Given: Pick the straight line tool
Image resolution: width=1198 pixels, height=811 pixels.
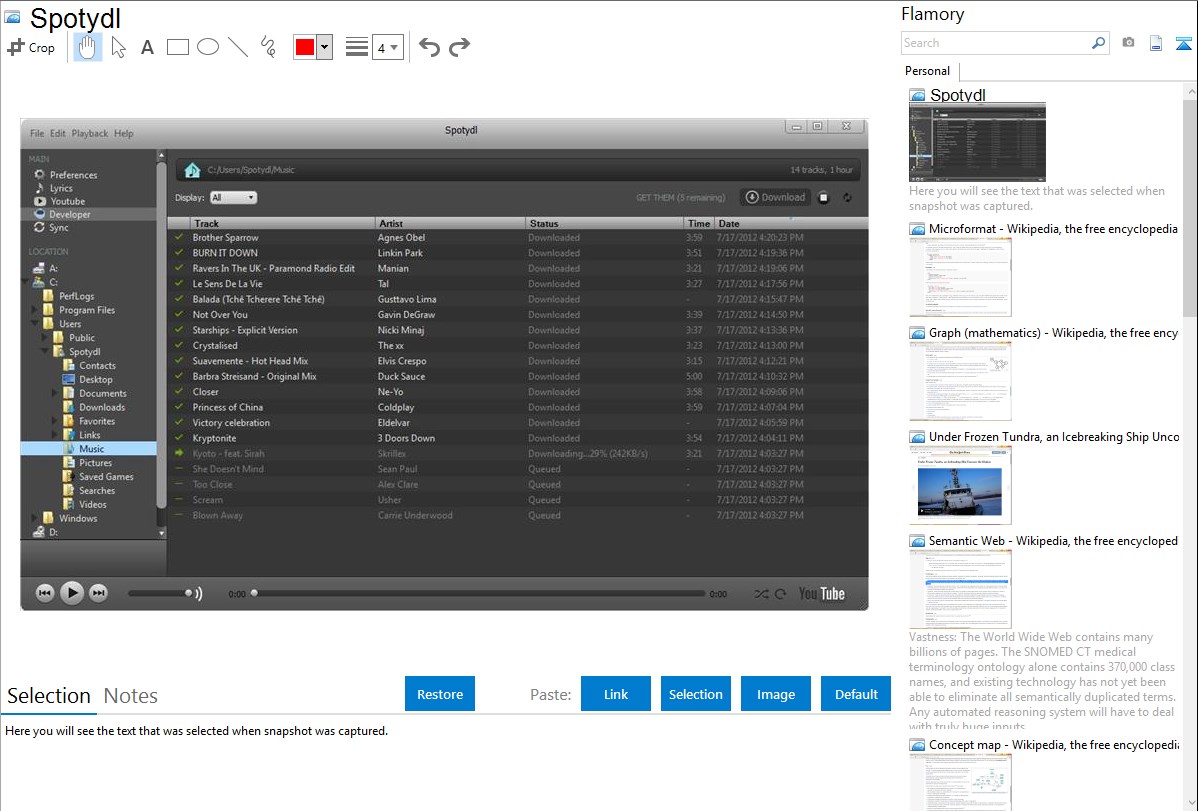Looking at the screenshot, I should click(x=238, y=47).
